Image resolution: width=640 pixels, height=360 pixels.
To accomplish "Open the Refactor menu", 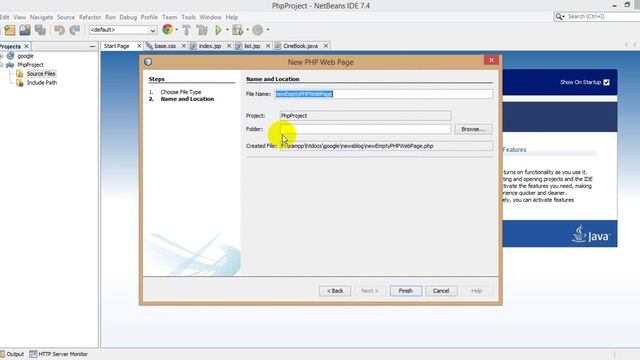I will click(90, 17).
